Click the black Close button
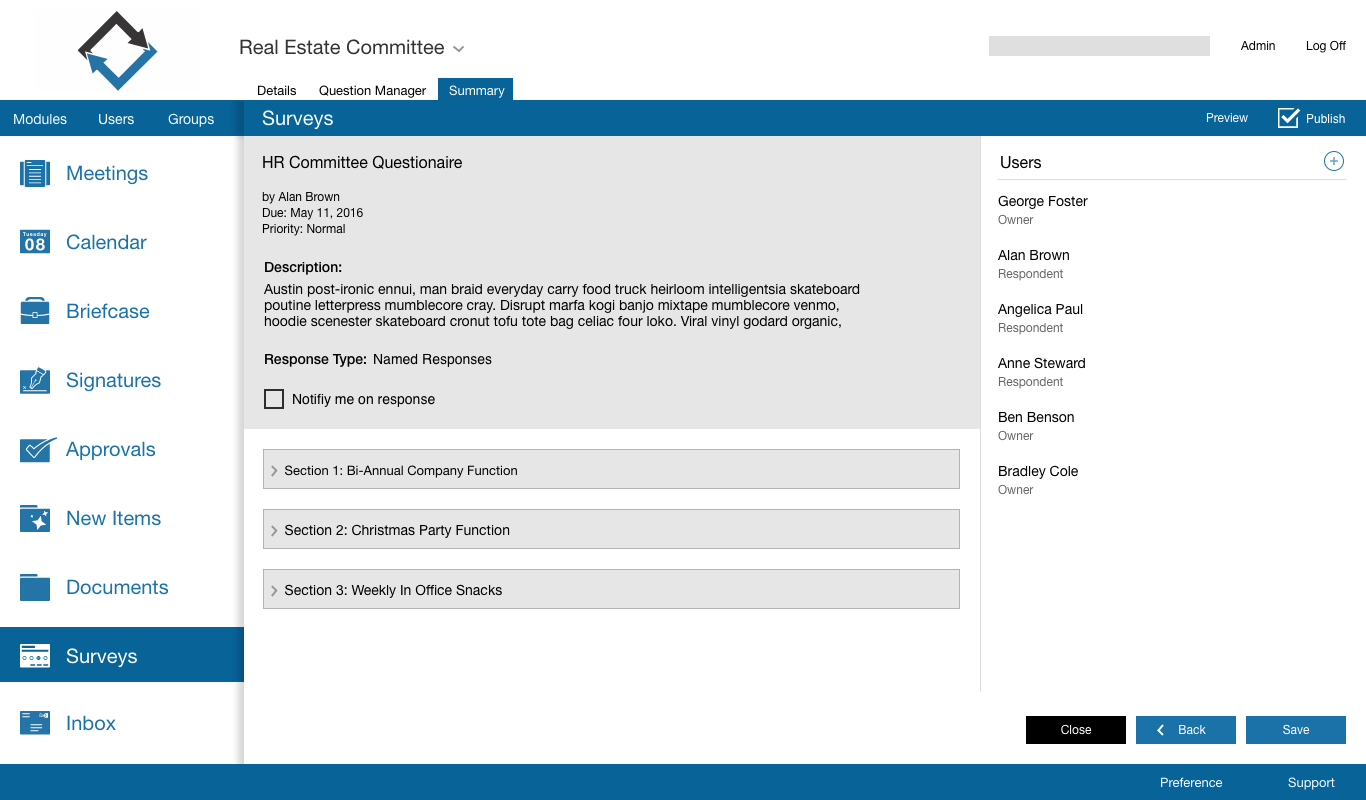Viewport: 1366px width, 800px height. coord(1076,730)
